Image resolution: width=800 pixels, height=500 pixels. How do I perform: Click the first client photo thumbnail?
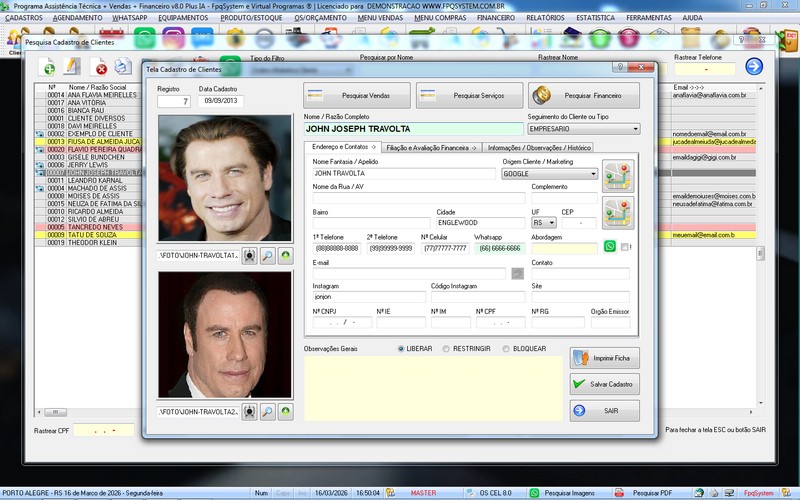225,178
